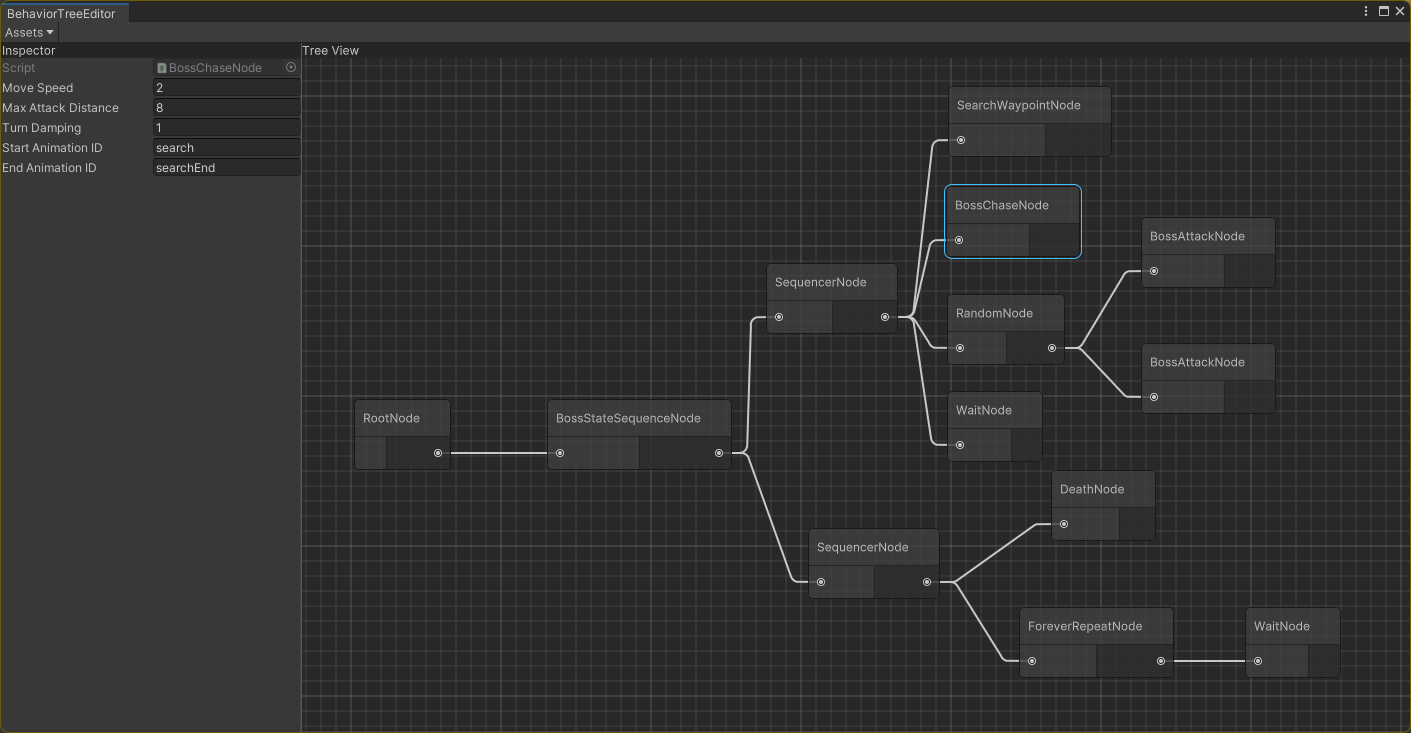
Task: Edit the Move Speed field
Action: [x=226, y=88]
